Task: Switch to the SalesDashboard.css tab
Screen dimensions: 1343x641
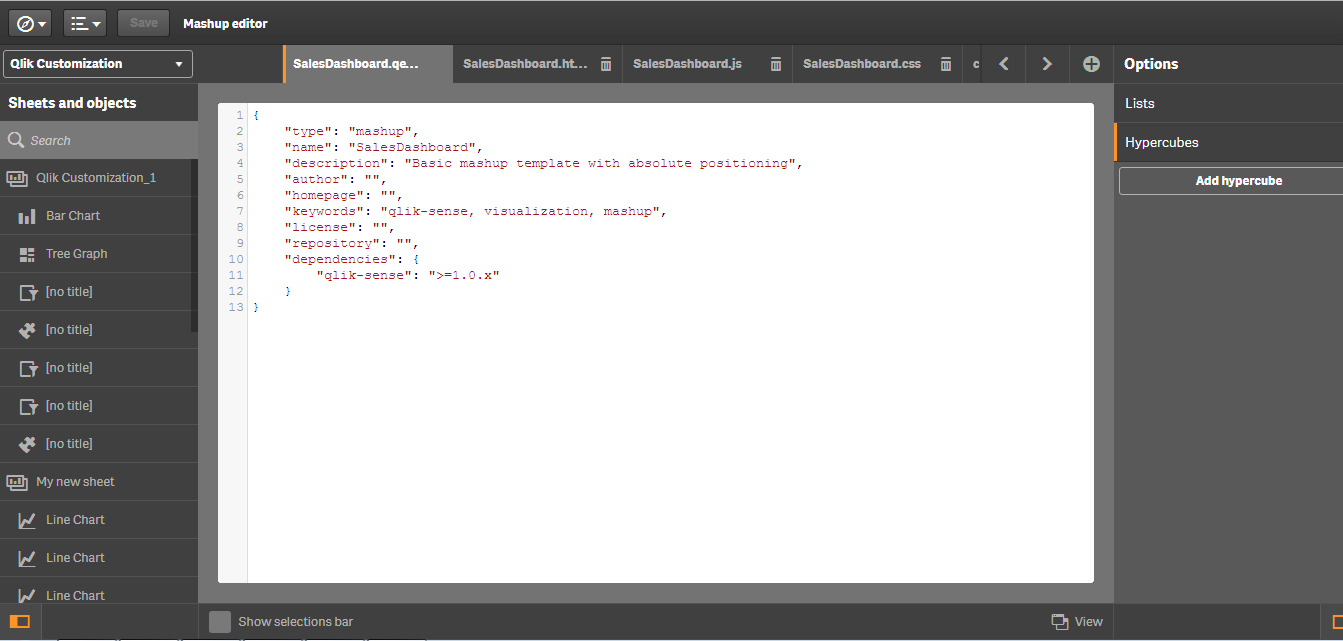Action: point(861,64)
